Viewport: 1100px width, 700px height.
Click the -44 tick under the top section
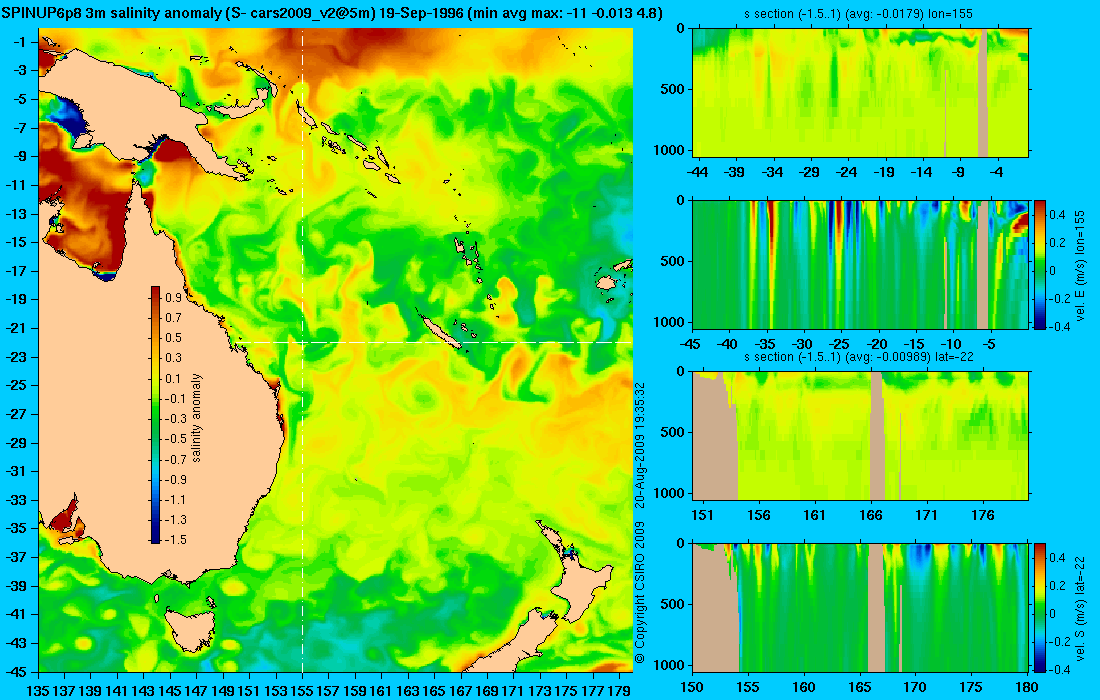(x=697, y=172)
